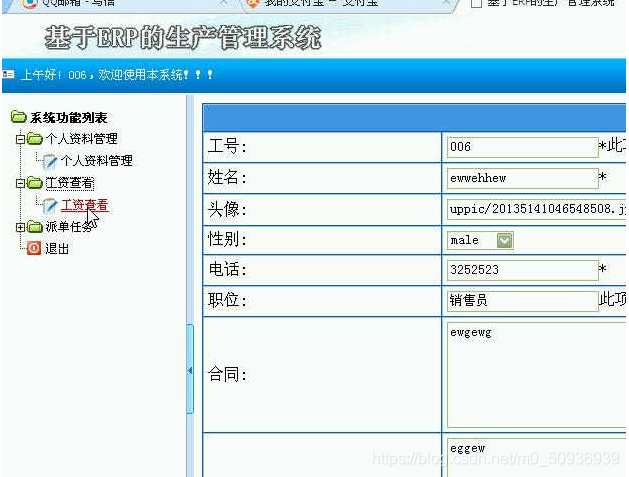This screenshot has width=629, height=477.
Task: Switch to the 我的支付宝 browser tab
Action: point(349,4)
